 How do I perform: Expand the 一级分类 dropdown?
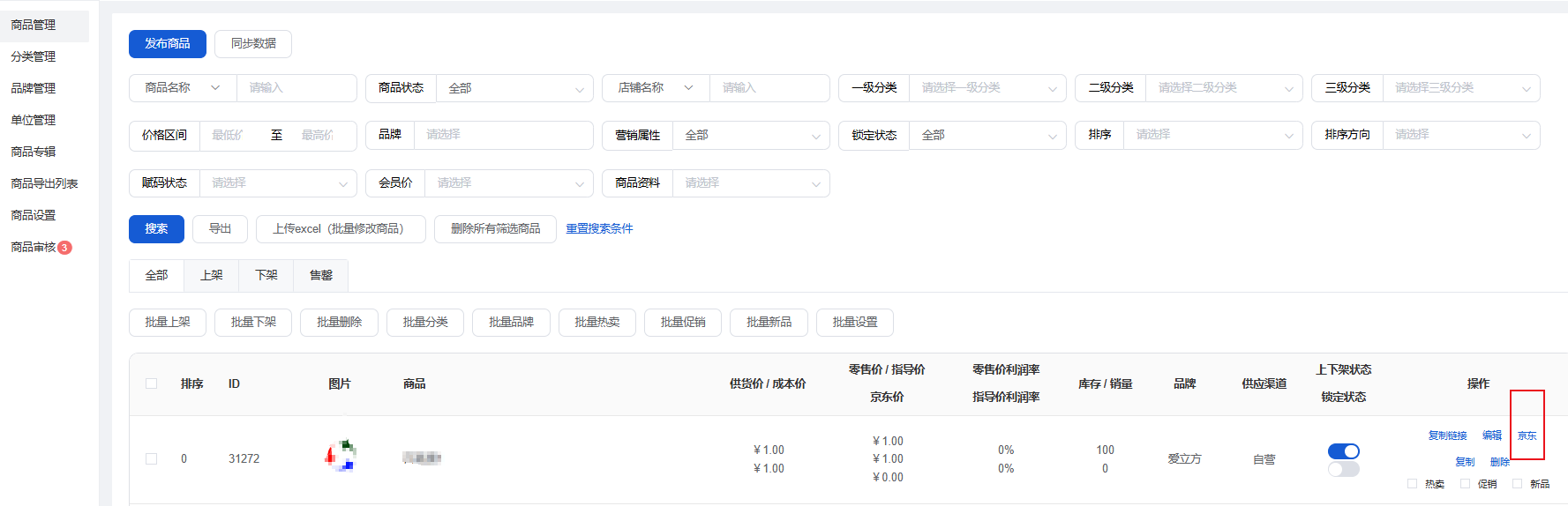pos(987,88)
